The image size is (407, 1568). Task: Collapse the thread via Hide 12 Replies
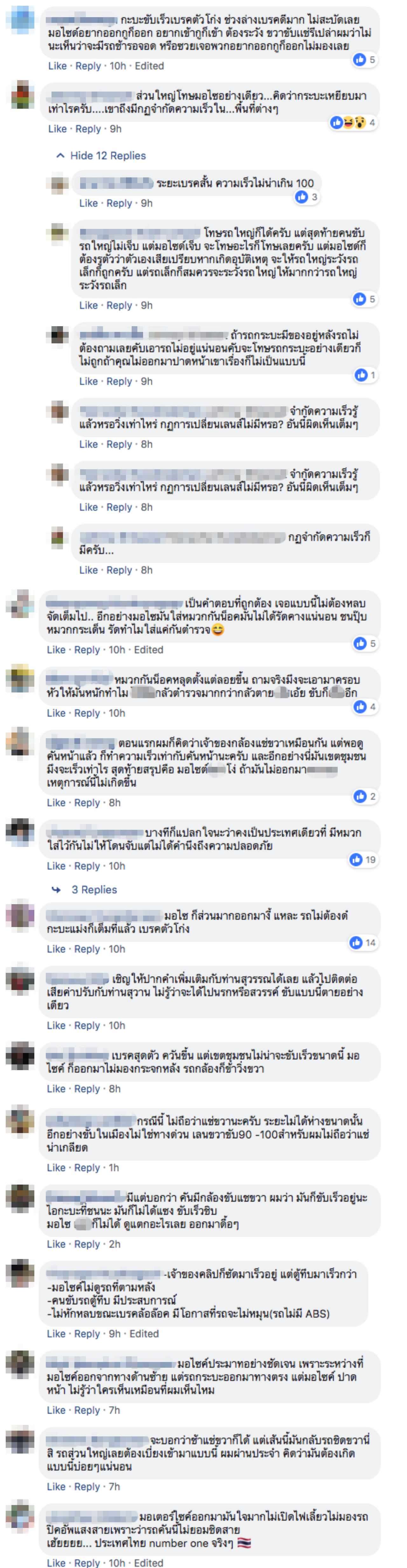coord(108,155)
